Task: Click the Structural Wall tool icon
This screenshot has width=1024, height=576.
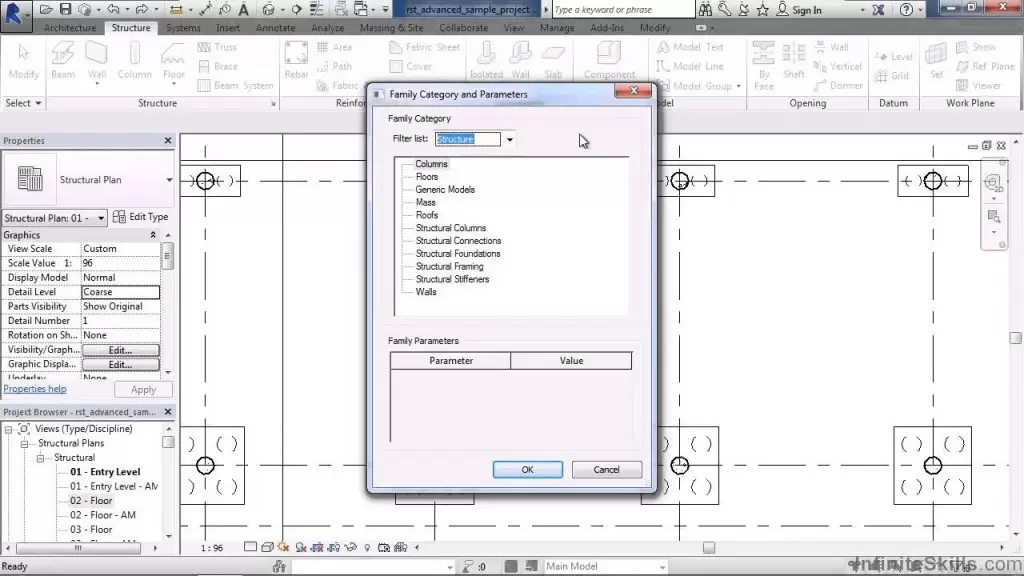Action: click(x=97, y=60)
